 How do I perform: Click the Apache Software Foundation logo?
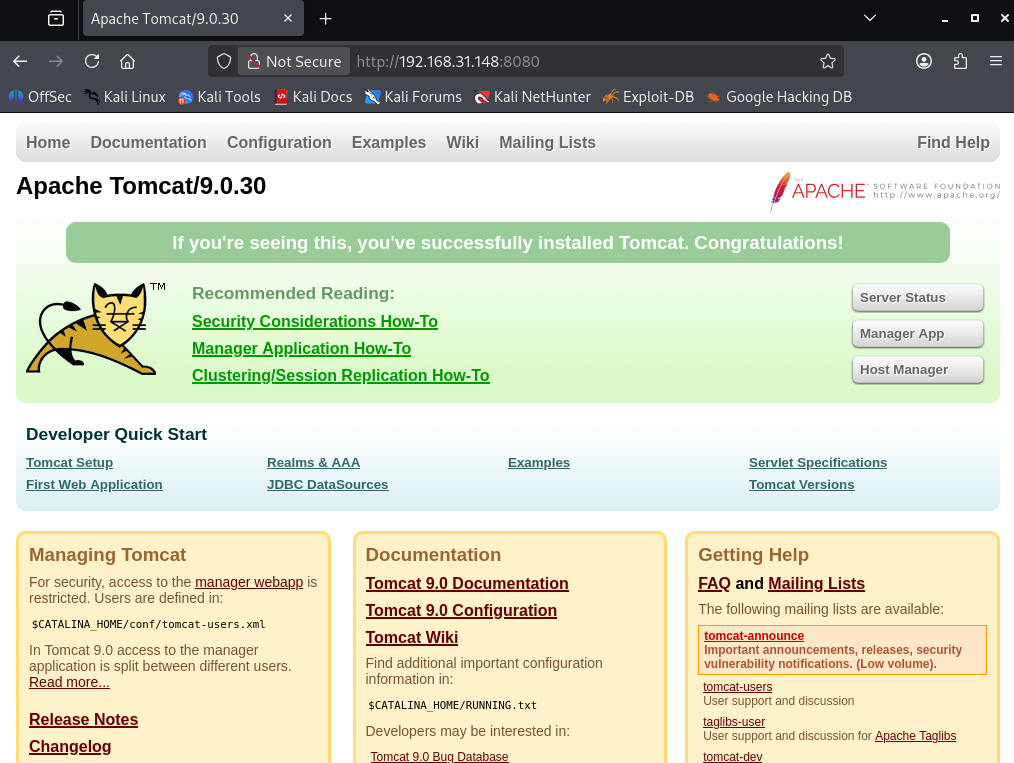pyautogui.click(x=884, y=190)
